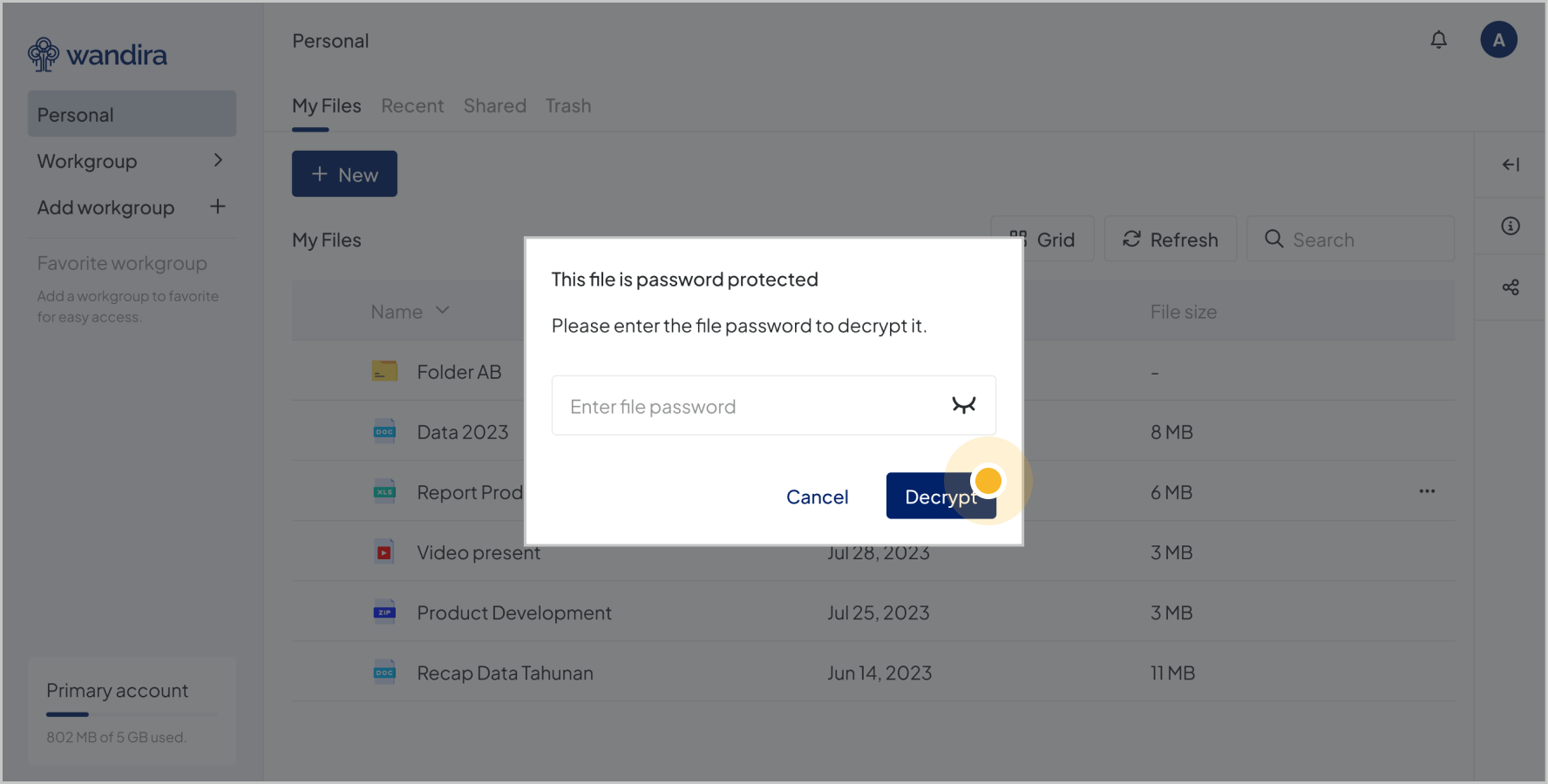This screenshot has height=784, width=1548.
Task: Click the wandira logo
Action: click(98, 55)
